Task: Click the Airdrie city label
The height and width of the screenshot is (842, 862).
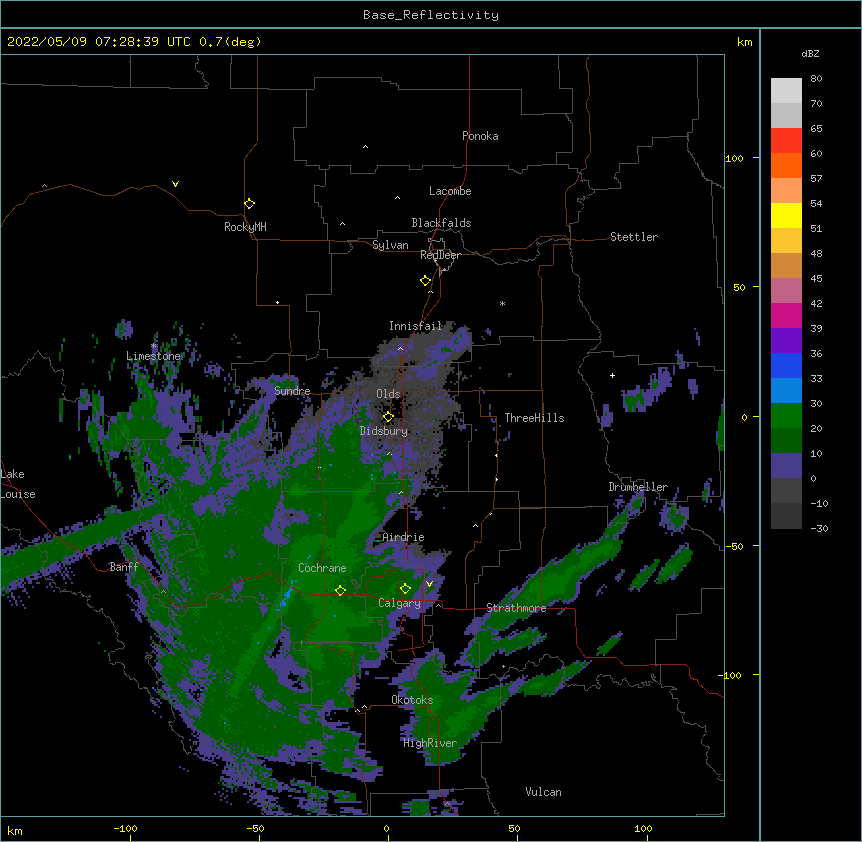Action: click(x=403, y=537)
